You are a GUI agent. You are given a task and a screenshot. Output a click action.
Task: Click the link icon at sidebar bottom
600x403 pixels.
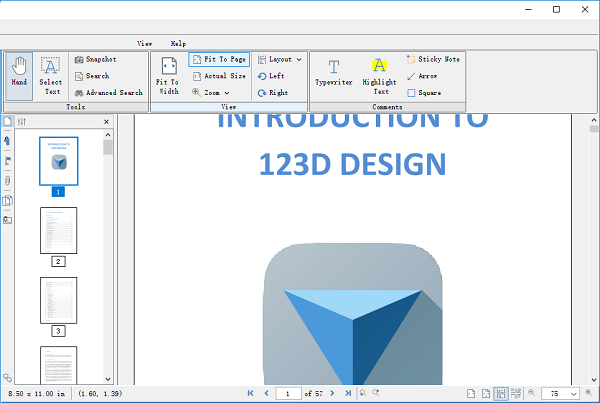pos(7,378)
